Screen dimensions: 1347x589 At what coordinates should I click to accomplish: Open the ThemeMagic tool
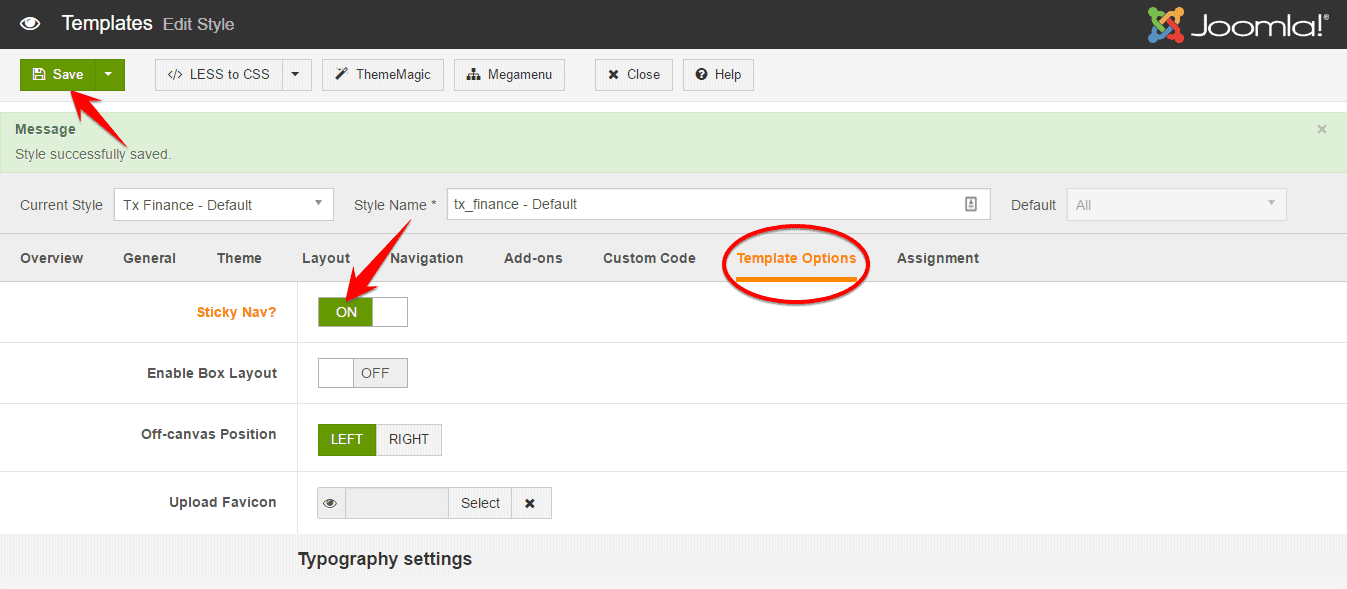(x=382, y=74)
